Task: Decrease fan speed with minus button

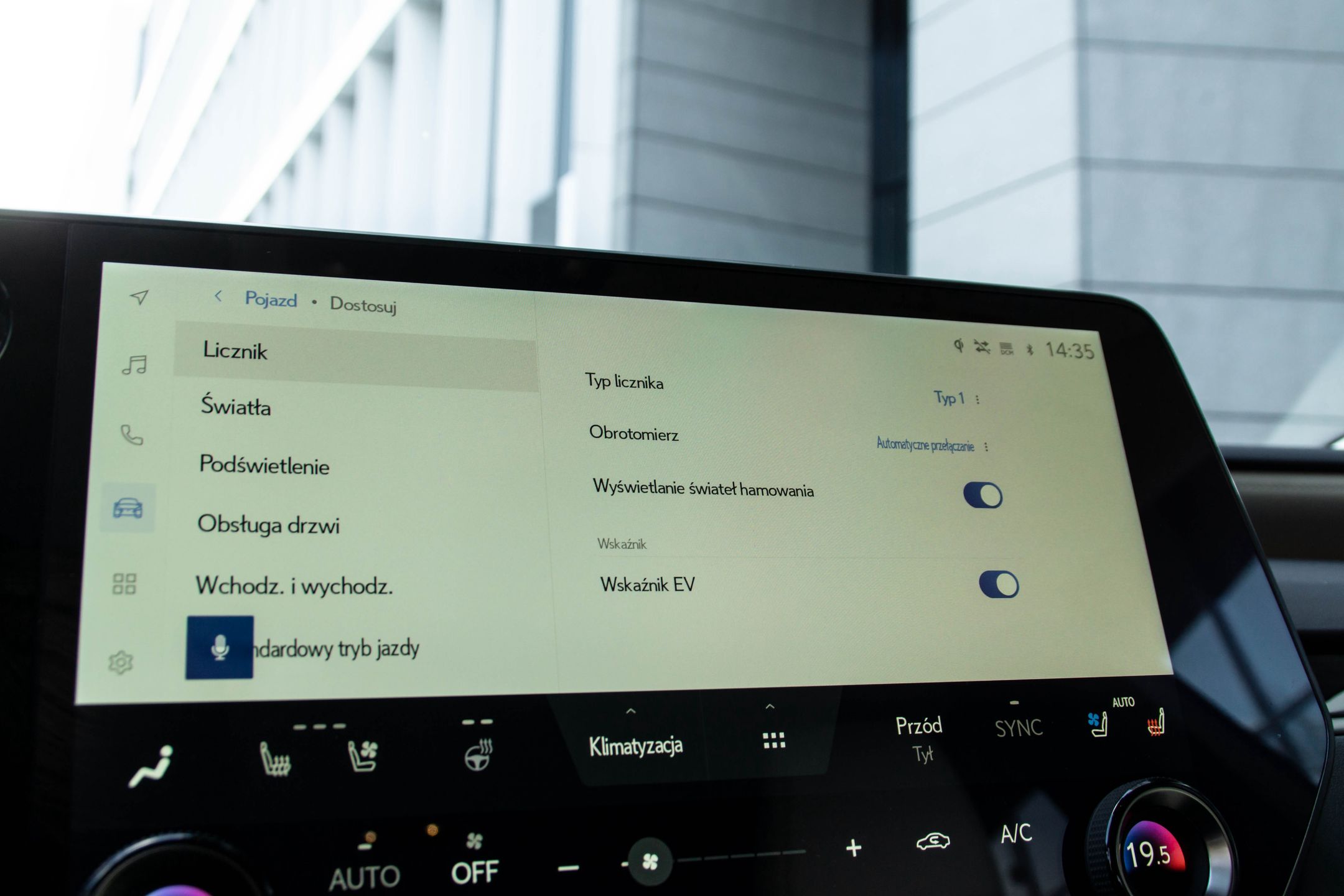Action: coord(568,867)
